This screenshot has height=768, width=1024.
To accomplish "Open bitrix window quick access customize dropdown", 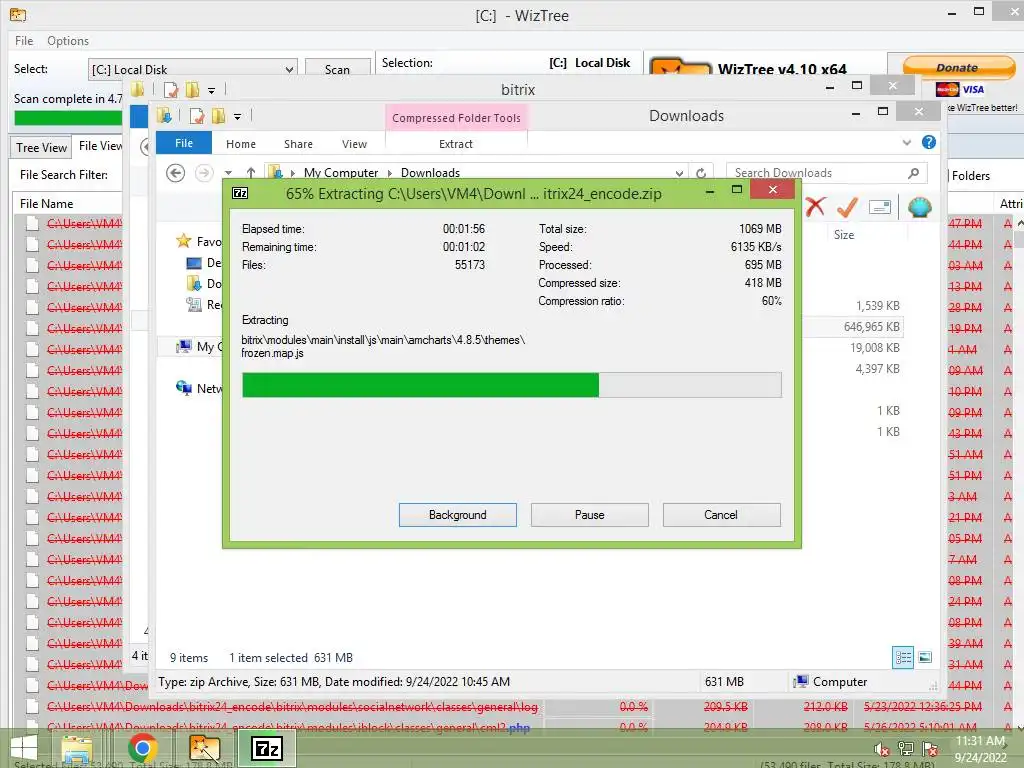I will pyautogui.click(x=211, y=90).
